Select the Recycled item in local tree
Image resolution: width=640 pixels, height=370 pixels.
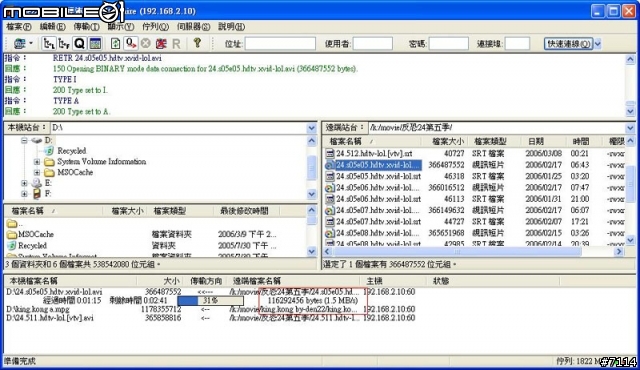click(72, 151)
